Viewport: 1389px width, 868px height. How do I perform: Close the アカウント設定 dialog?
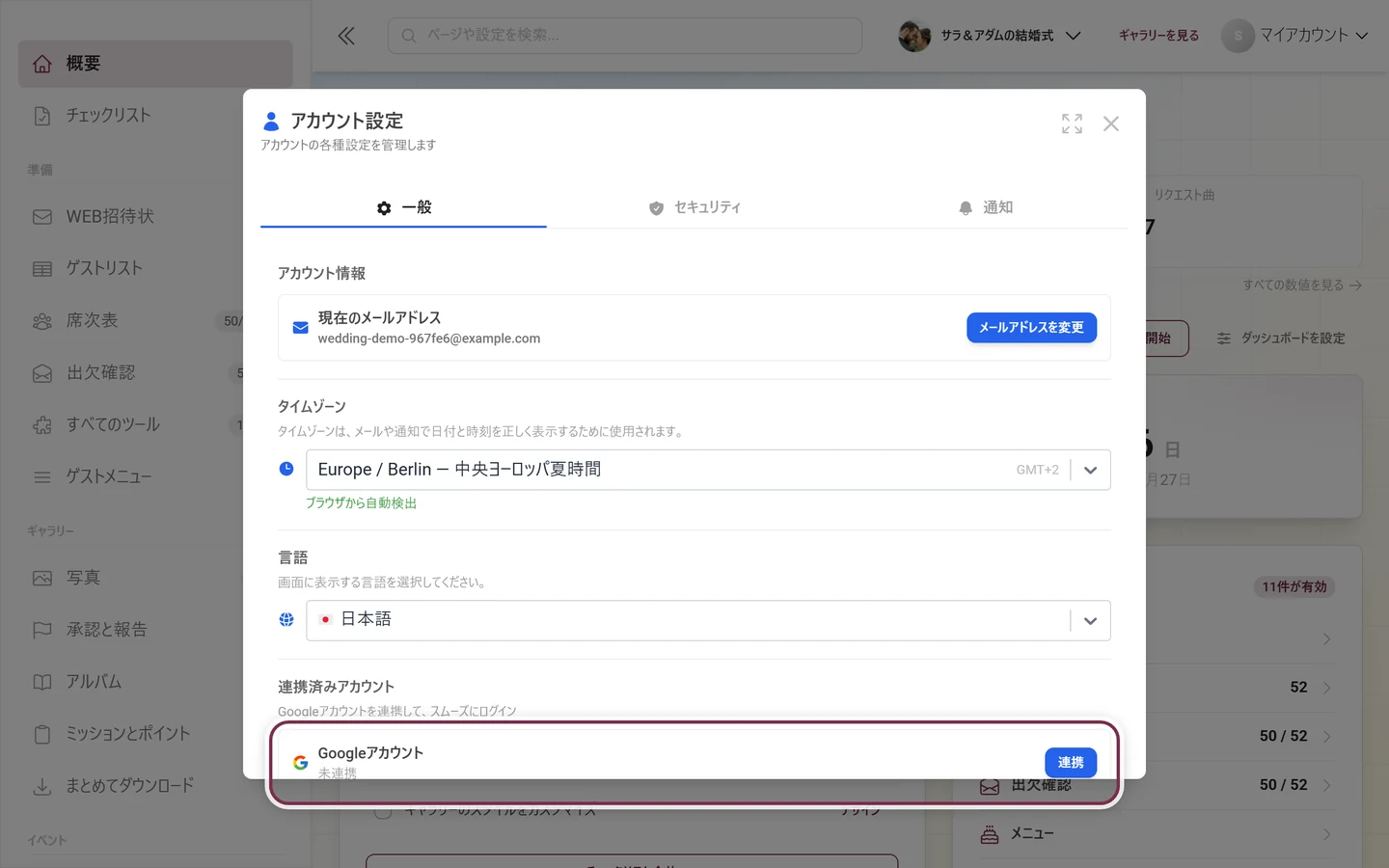pos(1111,123)
